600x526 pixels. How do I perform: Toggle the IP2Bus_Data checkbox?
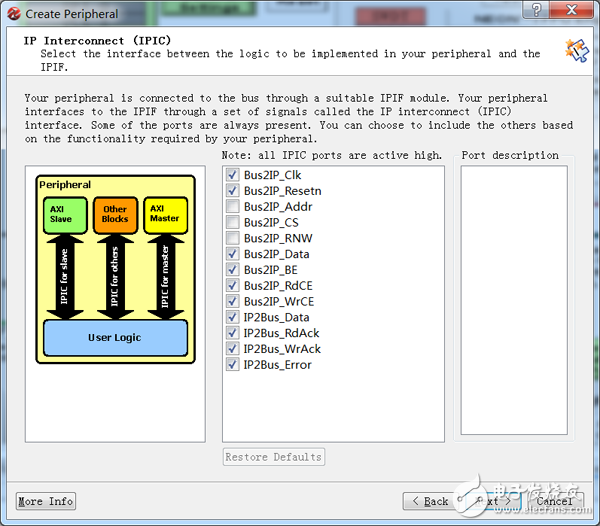click(x=233, y=318)
